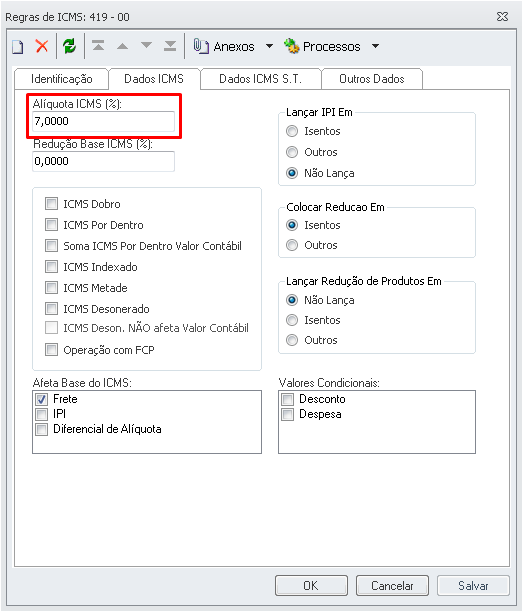This screenshot has width=523, height=611.
Task: Open the Outros Dados tab
Action: [x=372, y=79]
